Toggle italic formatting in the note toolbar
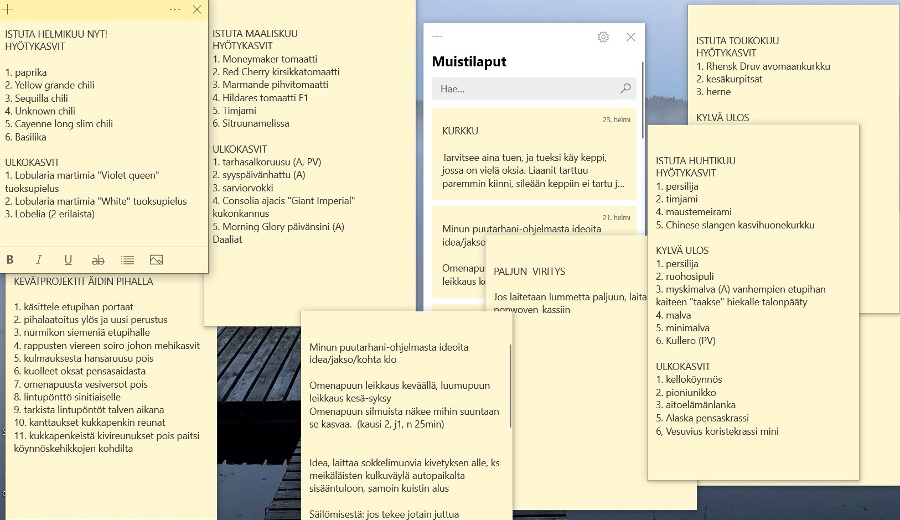Viewport: 900px width, 520px height. [x=39, y=260]
